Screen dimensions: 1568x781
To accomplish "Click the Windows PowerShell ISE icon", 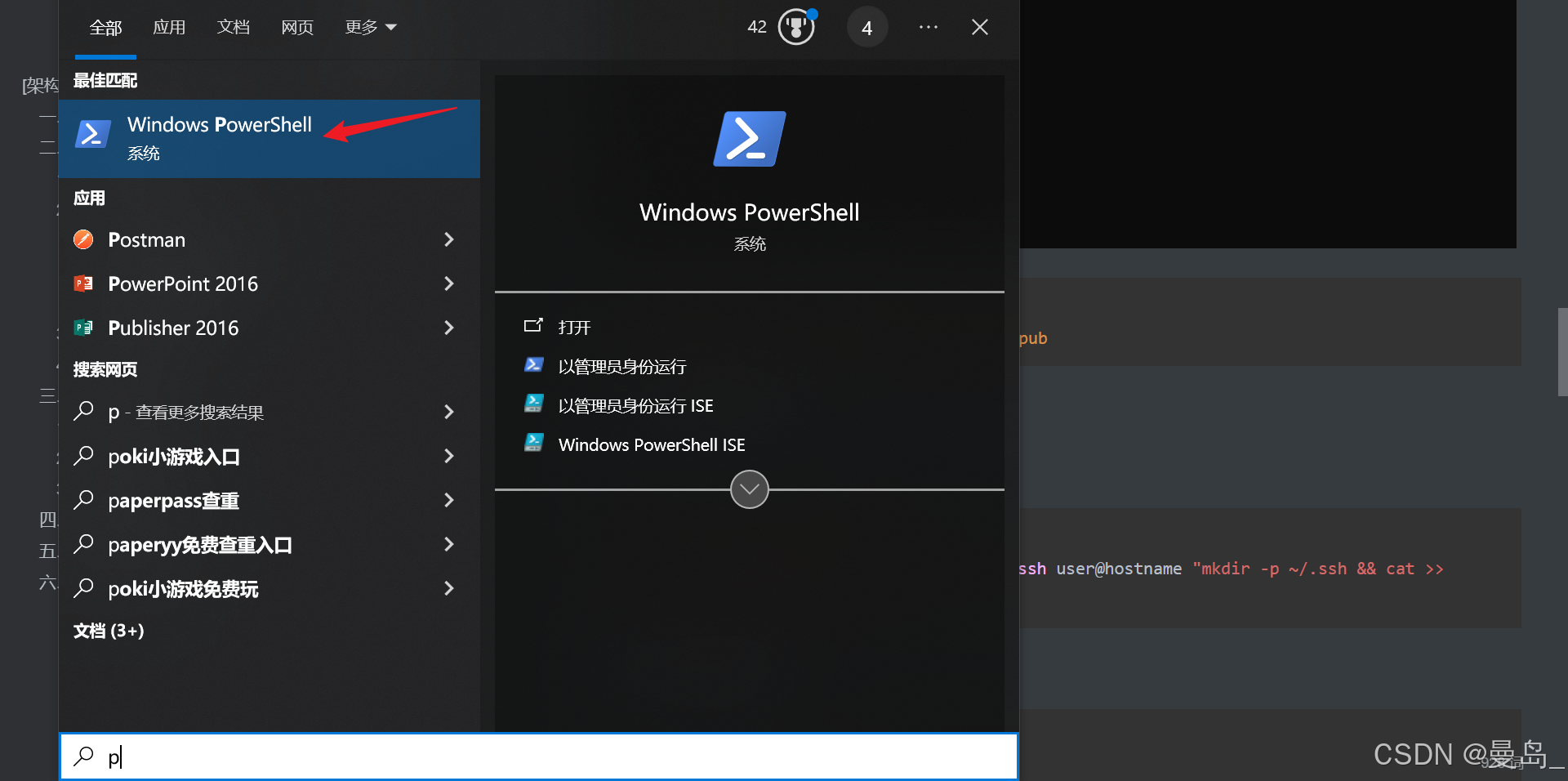I will tap(533, 443).
